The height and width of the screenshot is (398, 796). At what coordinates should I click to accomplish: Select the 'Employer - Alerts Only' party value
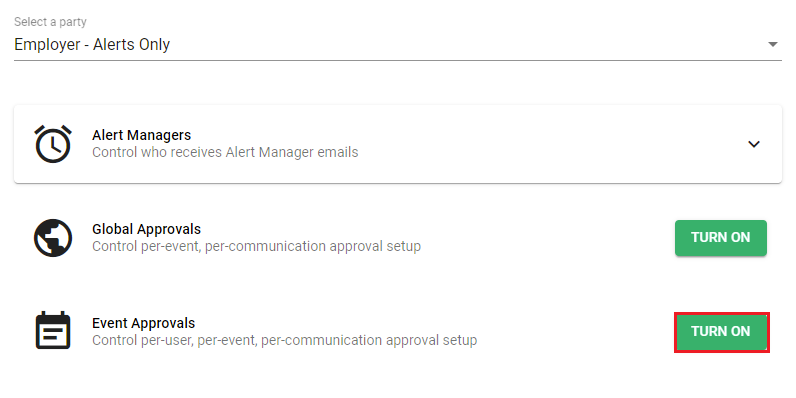[92, 45]
